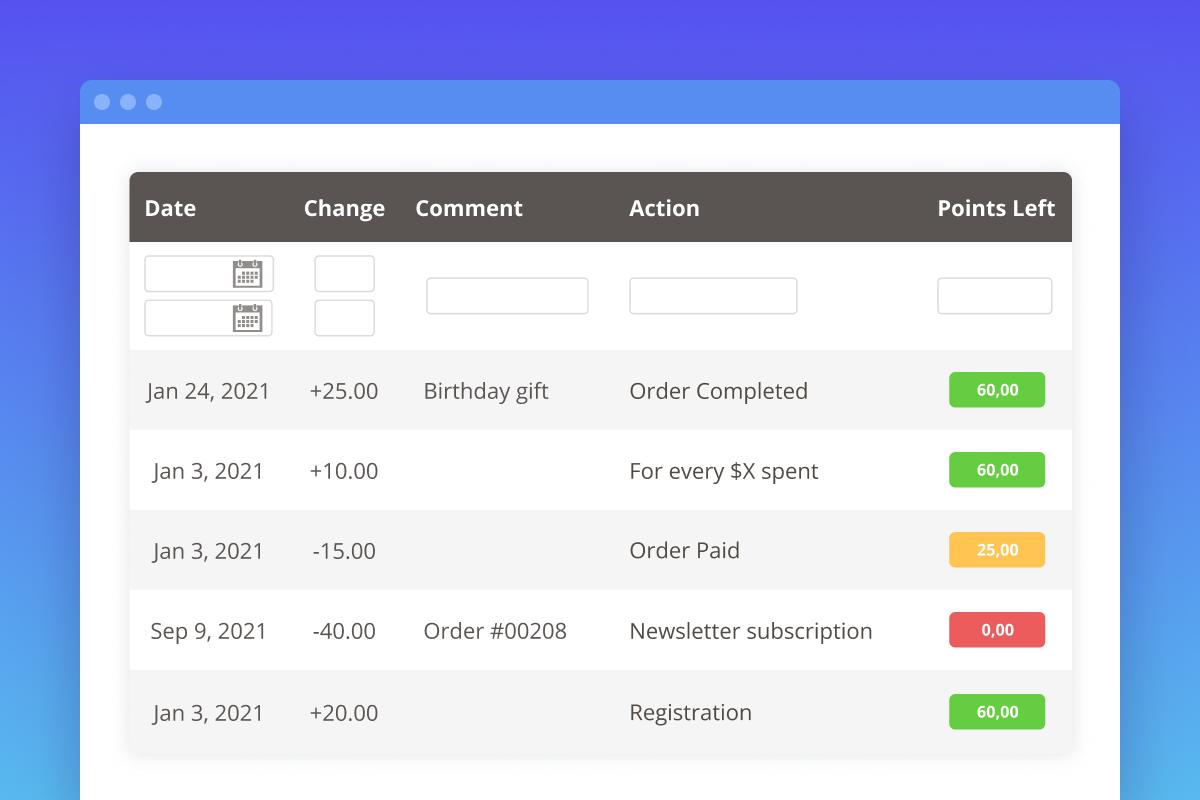Sort by the Comment column header

pyautogui.click(x=469, y=208)
